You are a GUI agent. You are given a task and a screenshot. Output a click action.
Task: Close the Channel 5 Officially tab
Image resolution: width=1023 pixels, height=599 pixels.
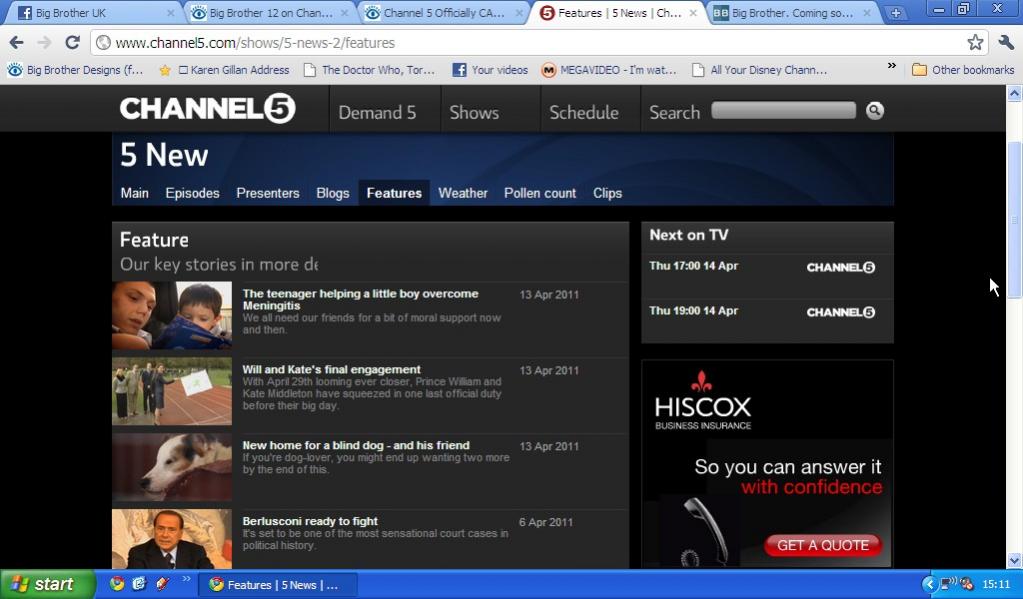click(x=519, y=13)
